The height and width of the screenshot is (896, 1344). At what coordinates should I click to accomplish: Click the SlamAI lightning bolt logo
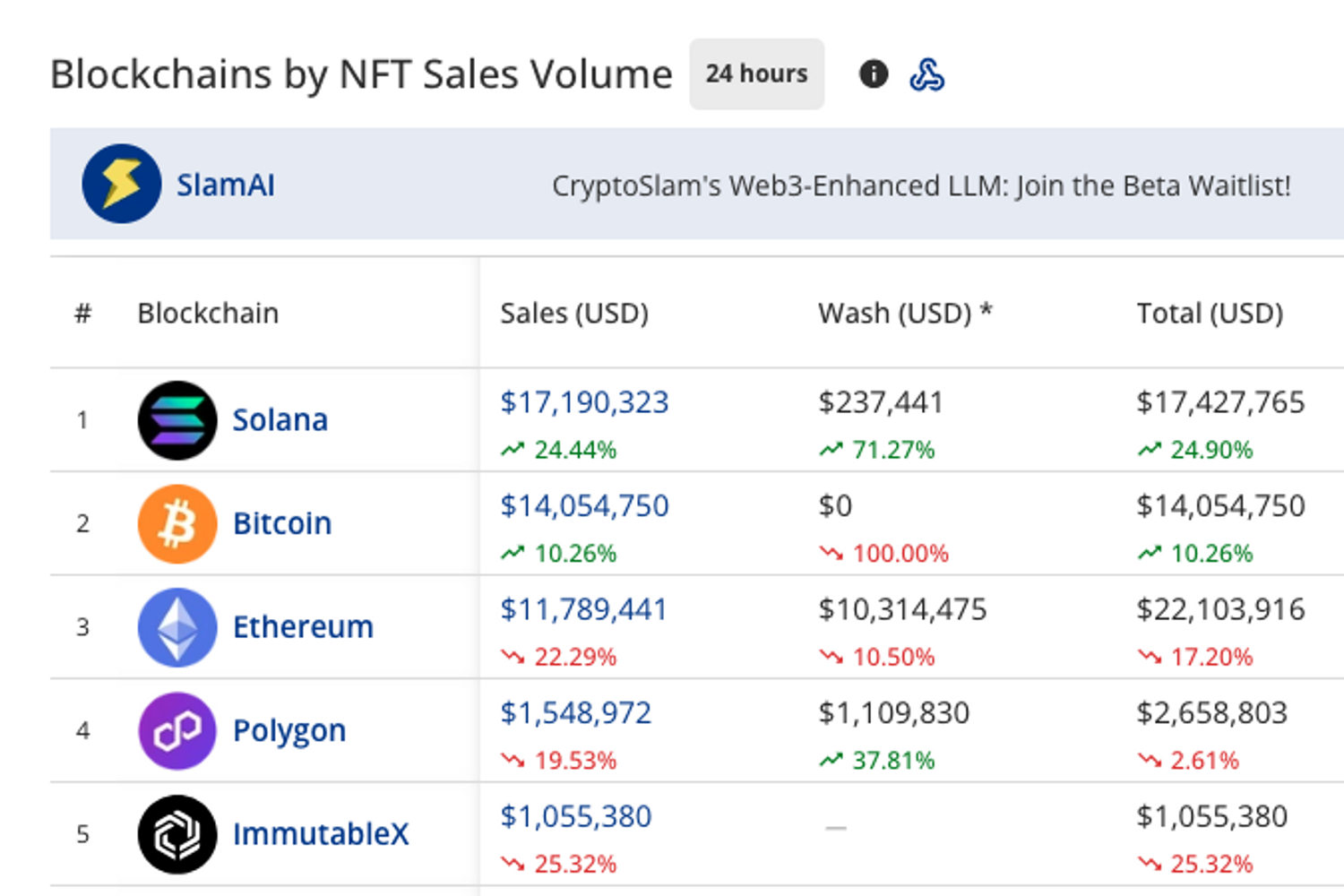coord(122,184)
